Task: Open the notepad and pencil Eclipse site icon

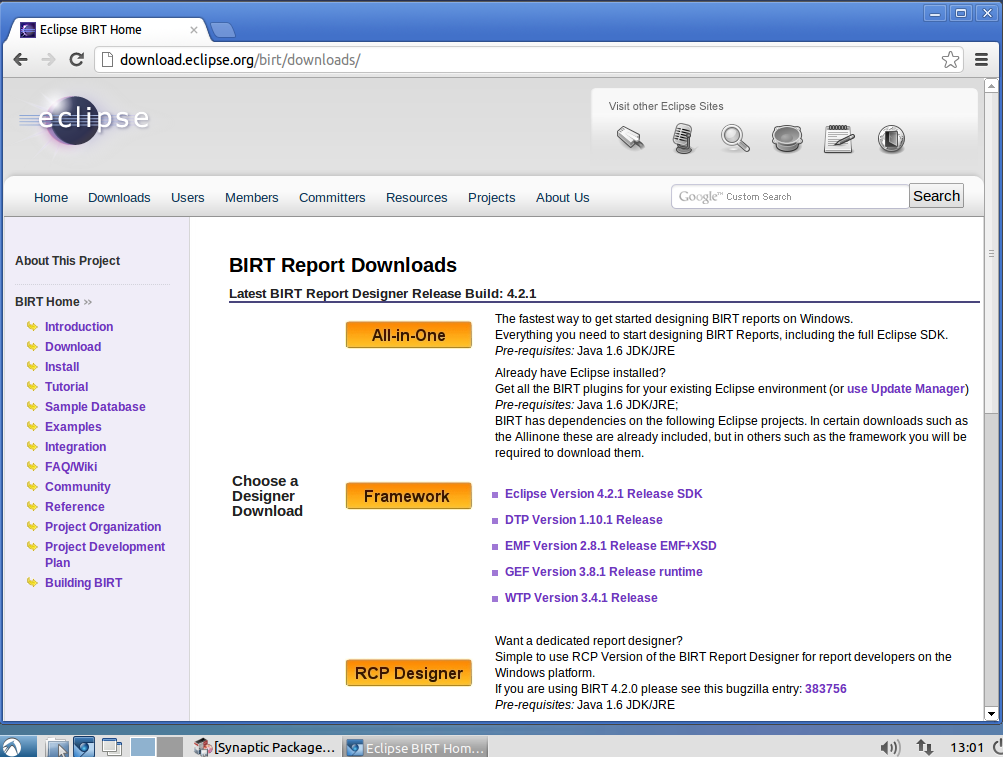Action: coord(839,138)
